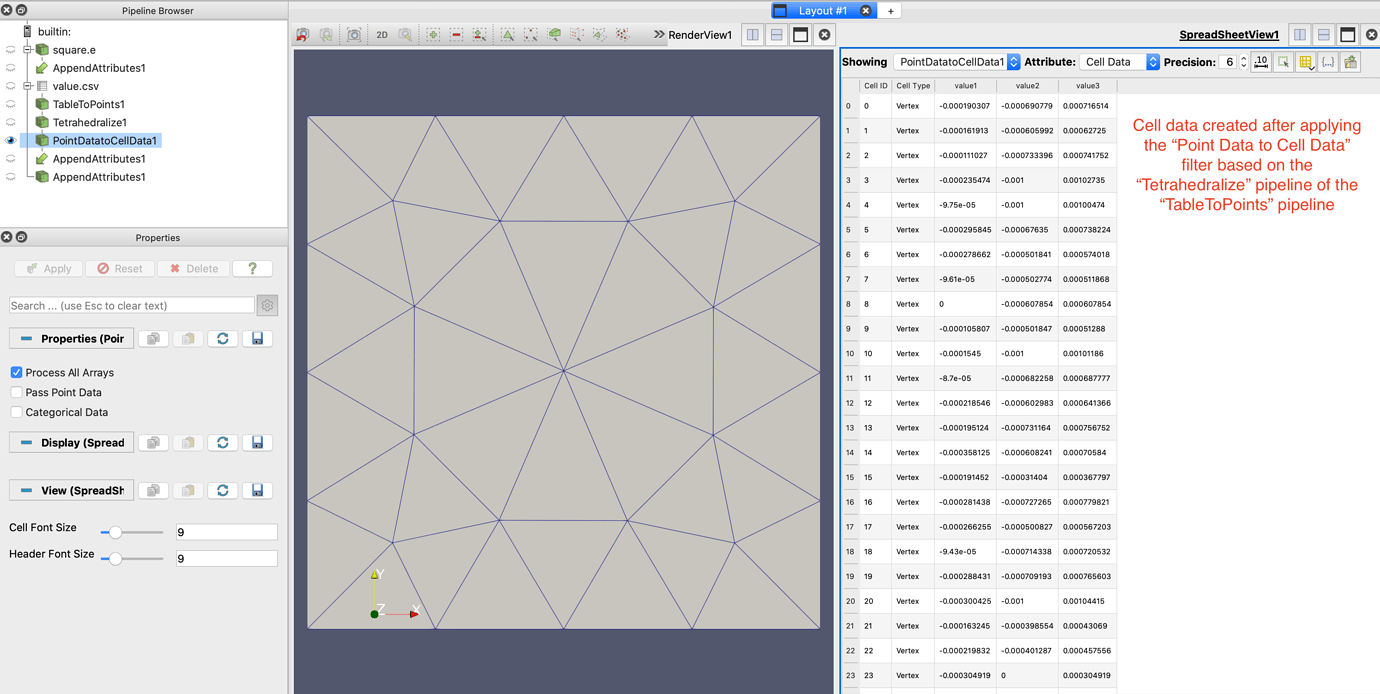Click the red minus subtract selection icon
The width and height of the screenshot is (1380, 694).
tap(456, 35)
